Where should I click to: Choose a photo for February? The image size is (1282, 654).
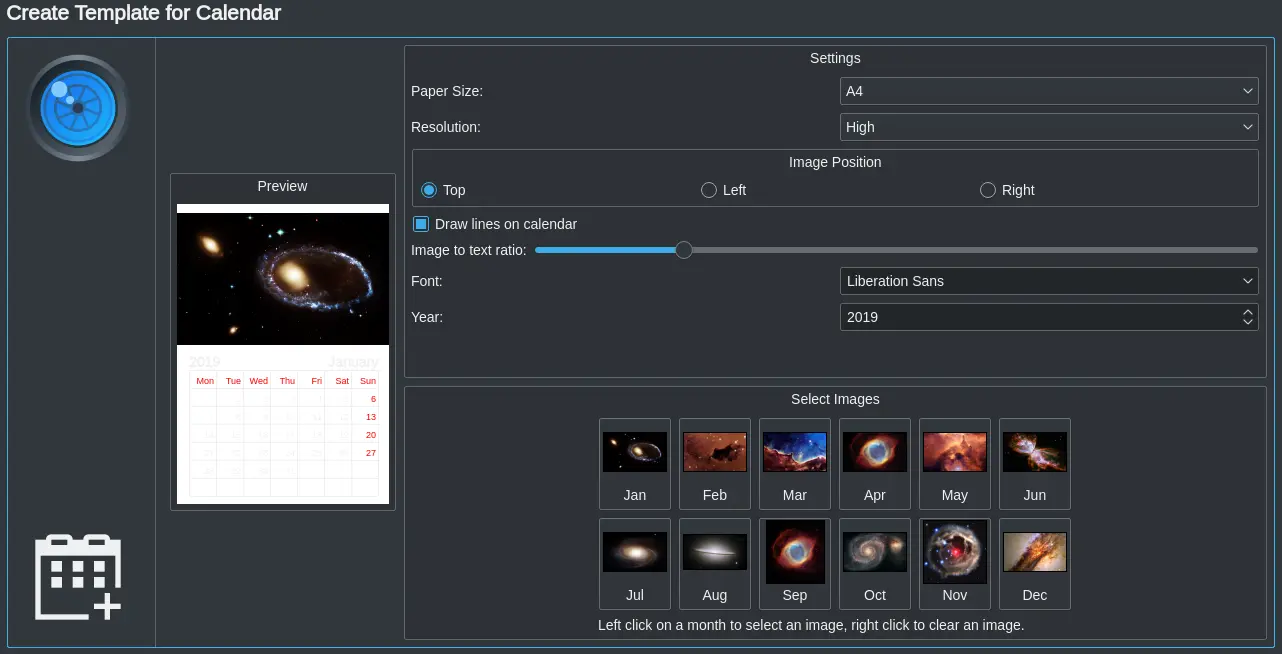click(x=714, y=451)
